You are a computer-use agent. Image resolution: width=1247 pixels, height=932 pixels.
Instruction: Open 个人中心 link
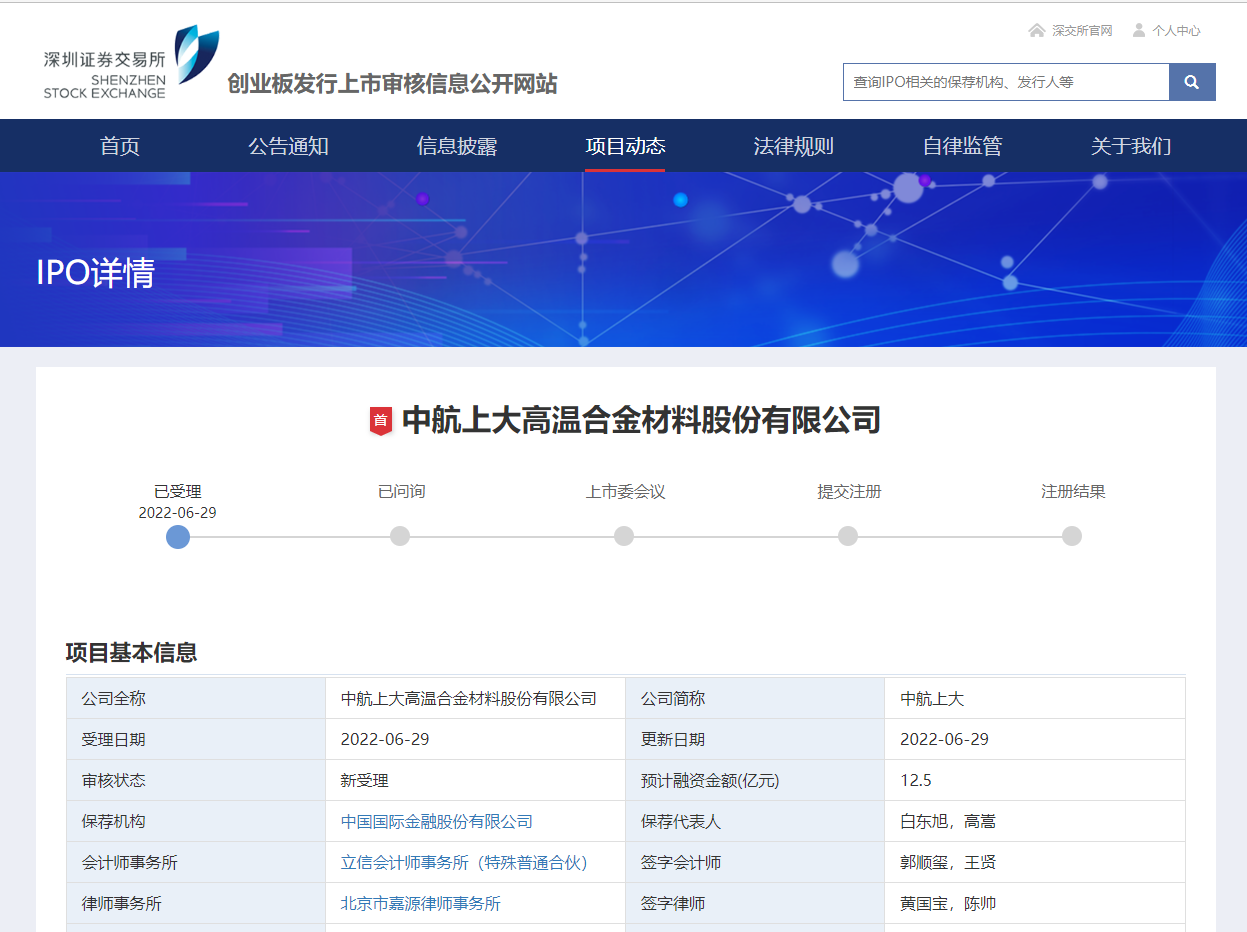(1176, 31)
